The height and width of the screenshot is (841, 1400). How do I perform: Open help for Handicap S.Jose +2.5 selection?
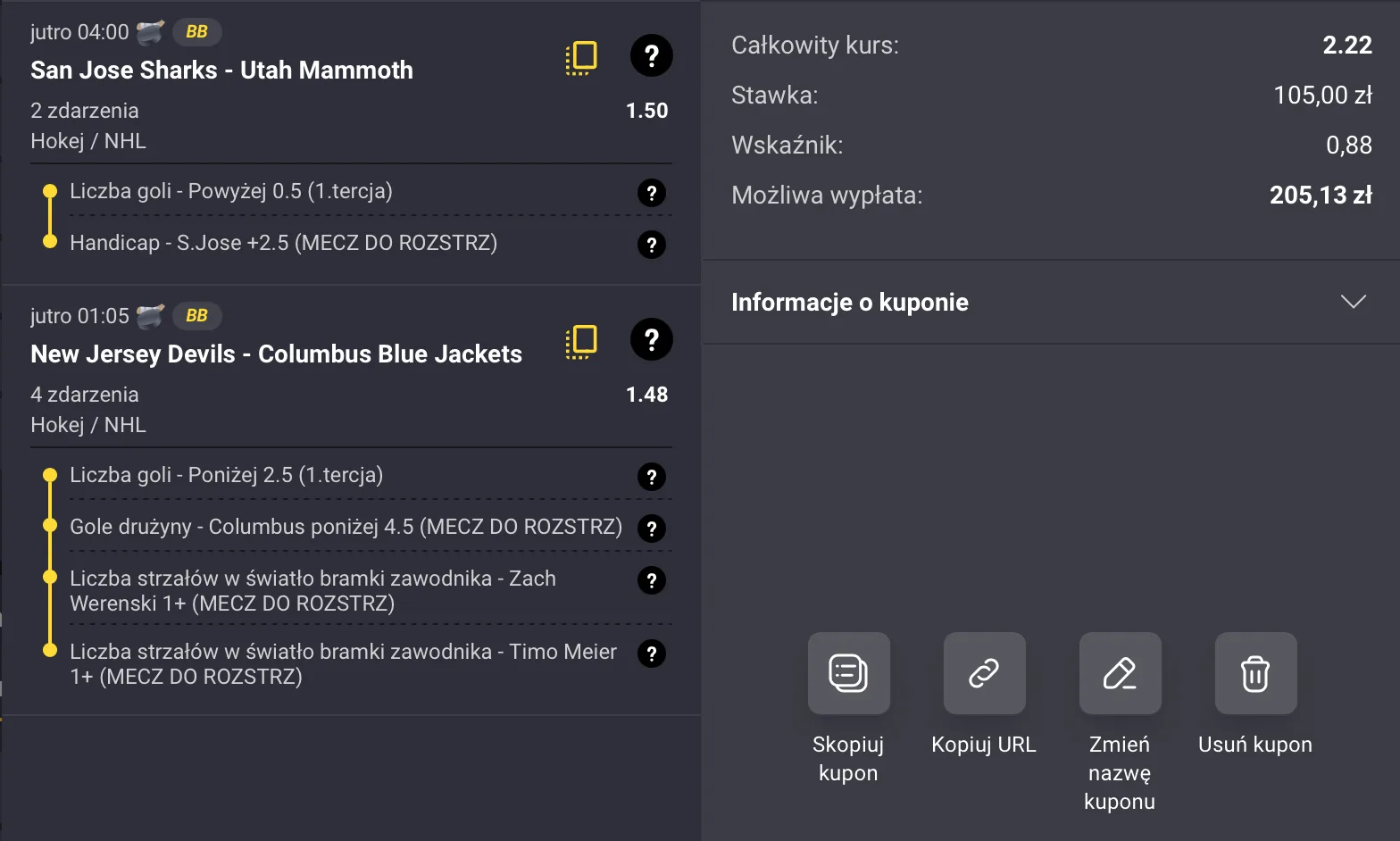[651, 244]
